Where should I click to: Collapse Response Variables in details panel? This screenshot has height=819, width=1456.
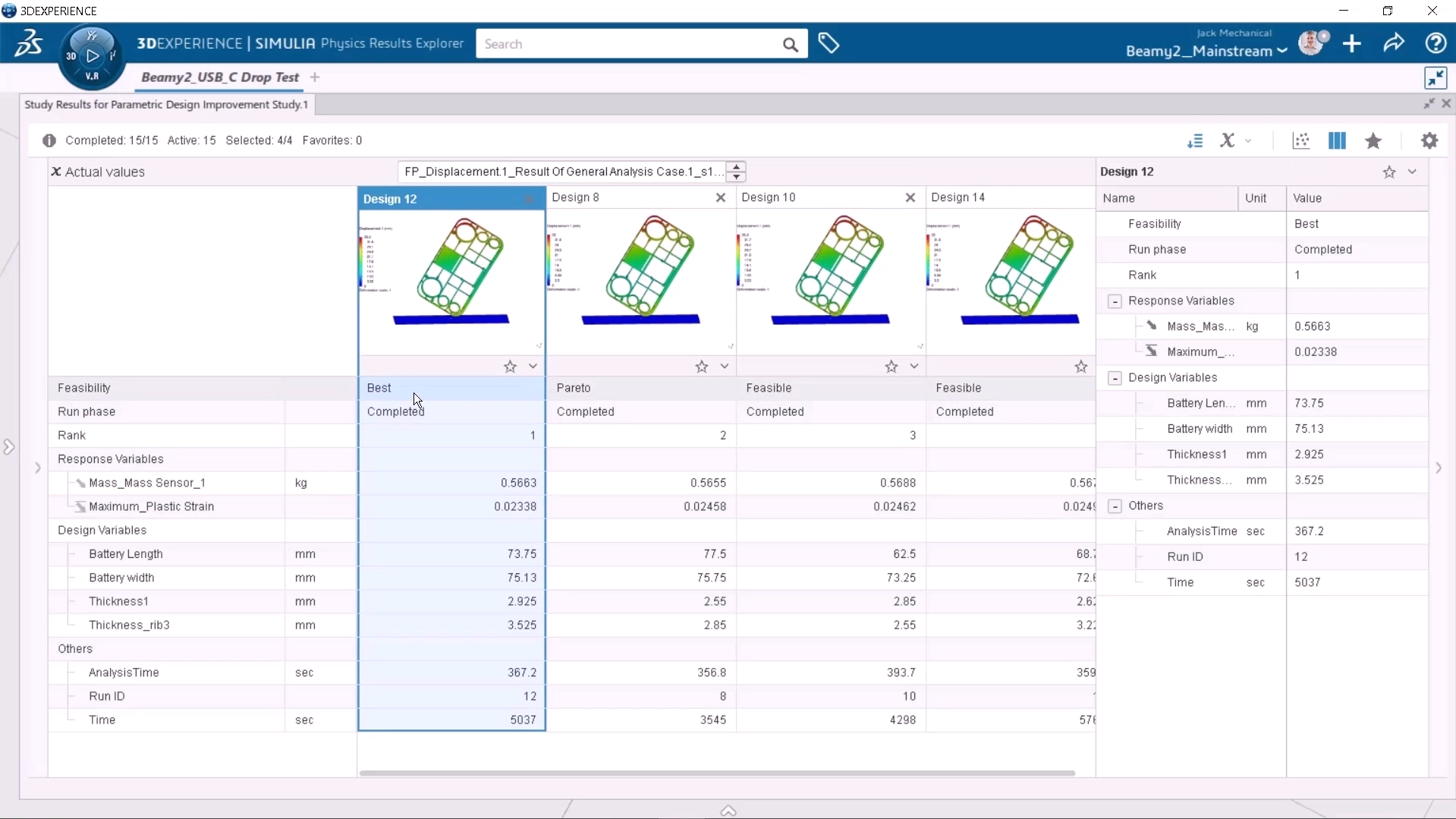tap(1115, 301)
